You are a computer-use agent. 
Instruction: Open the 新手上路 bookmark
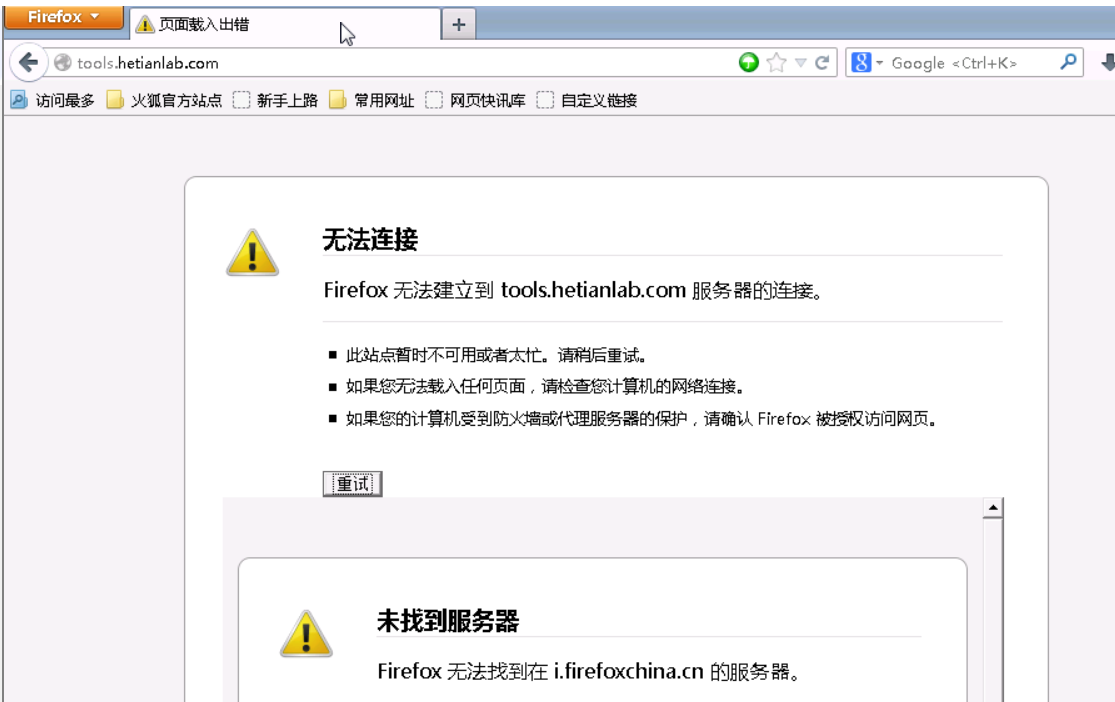pyautogui.click(x=276, y=100)
